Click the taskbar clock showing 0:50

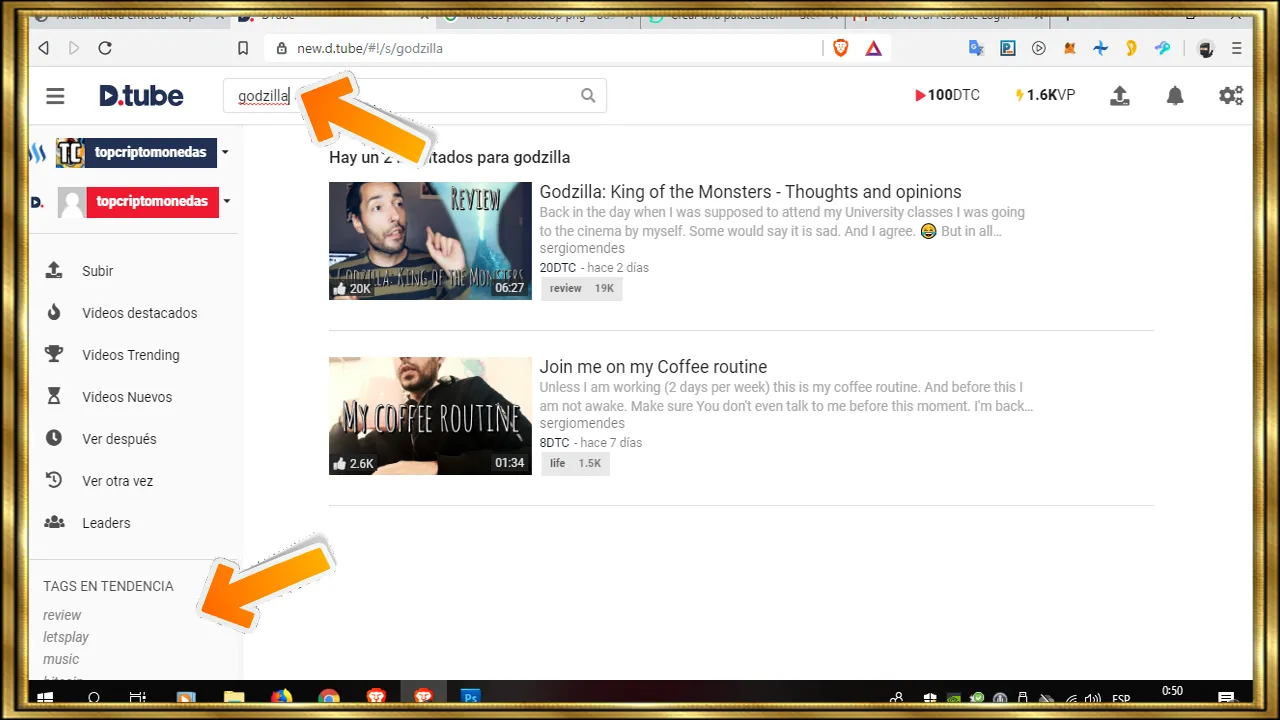tap(1172, 692)
